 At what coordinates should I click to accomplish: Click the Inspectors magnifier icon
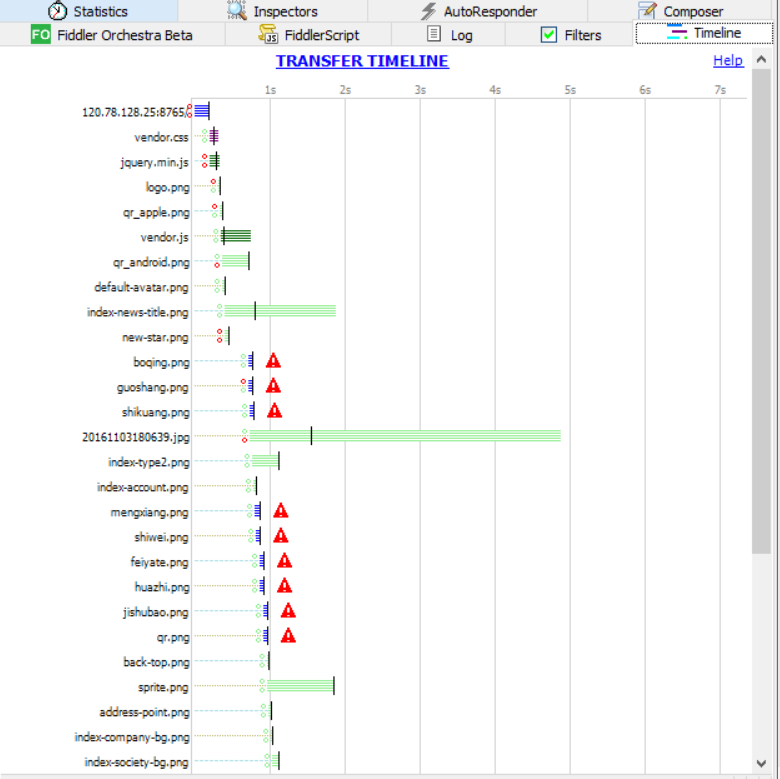click(237, 11)
